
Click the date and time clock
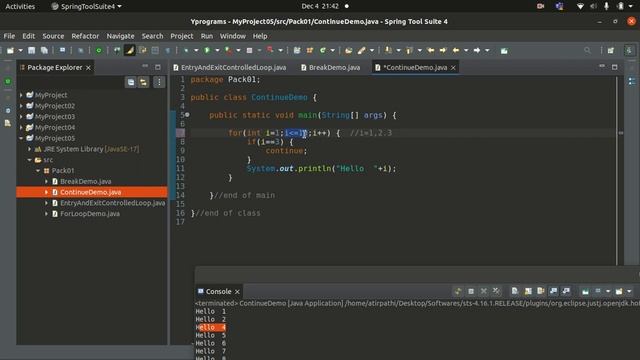point(320,6)
